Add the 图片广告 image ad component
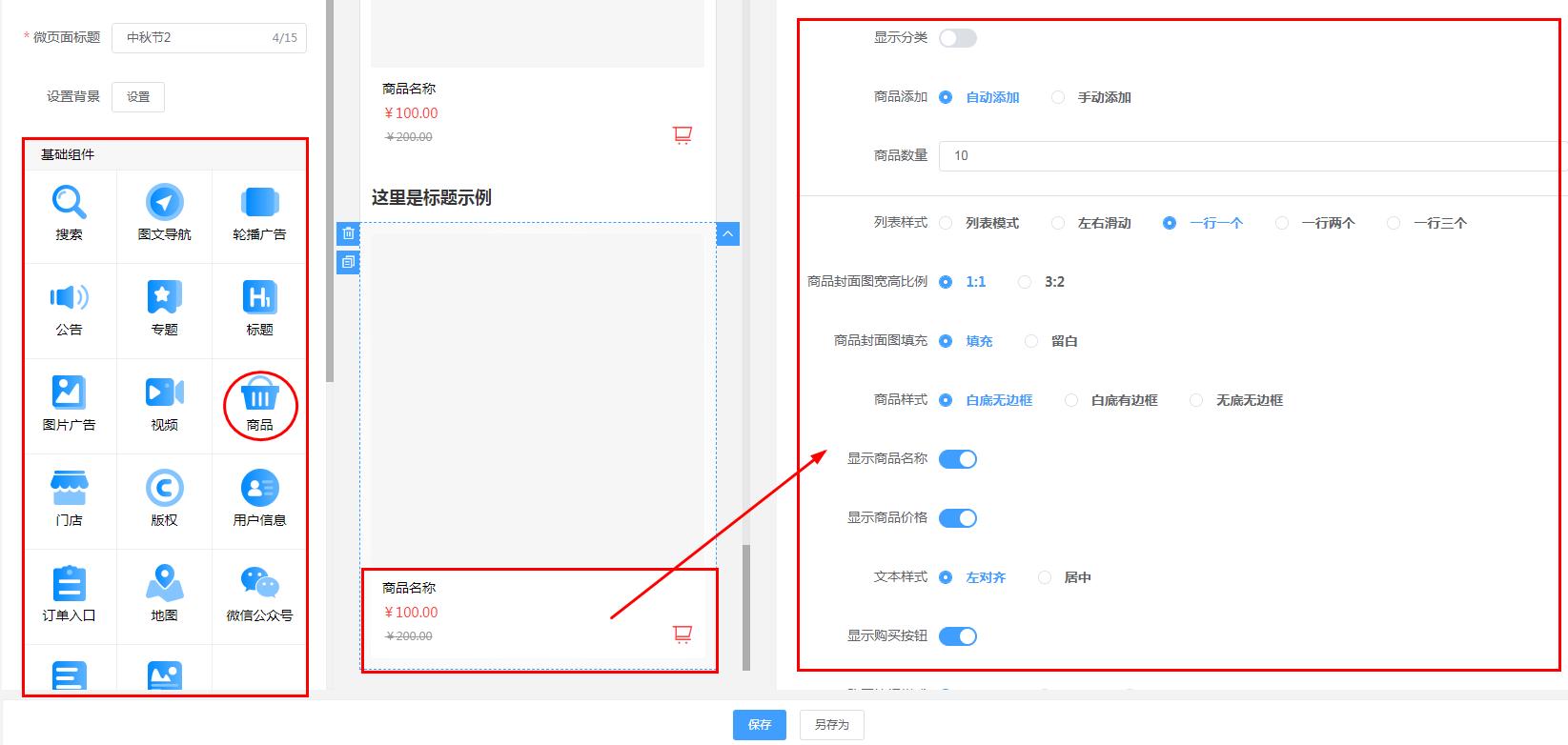 pos(69,406)
